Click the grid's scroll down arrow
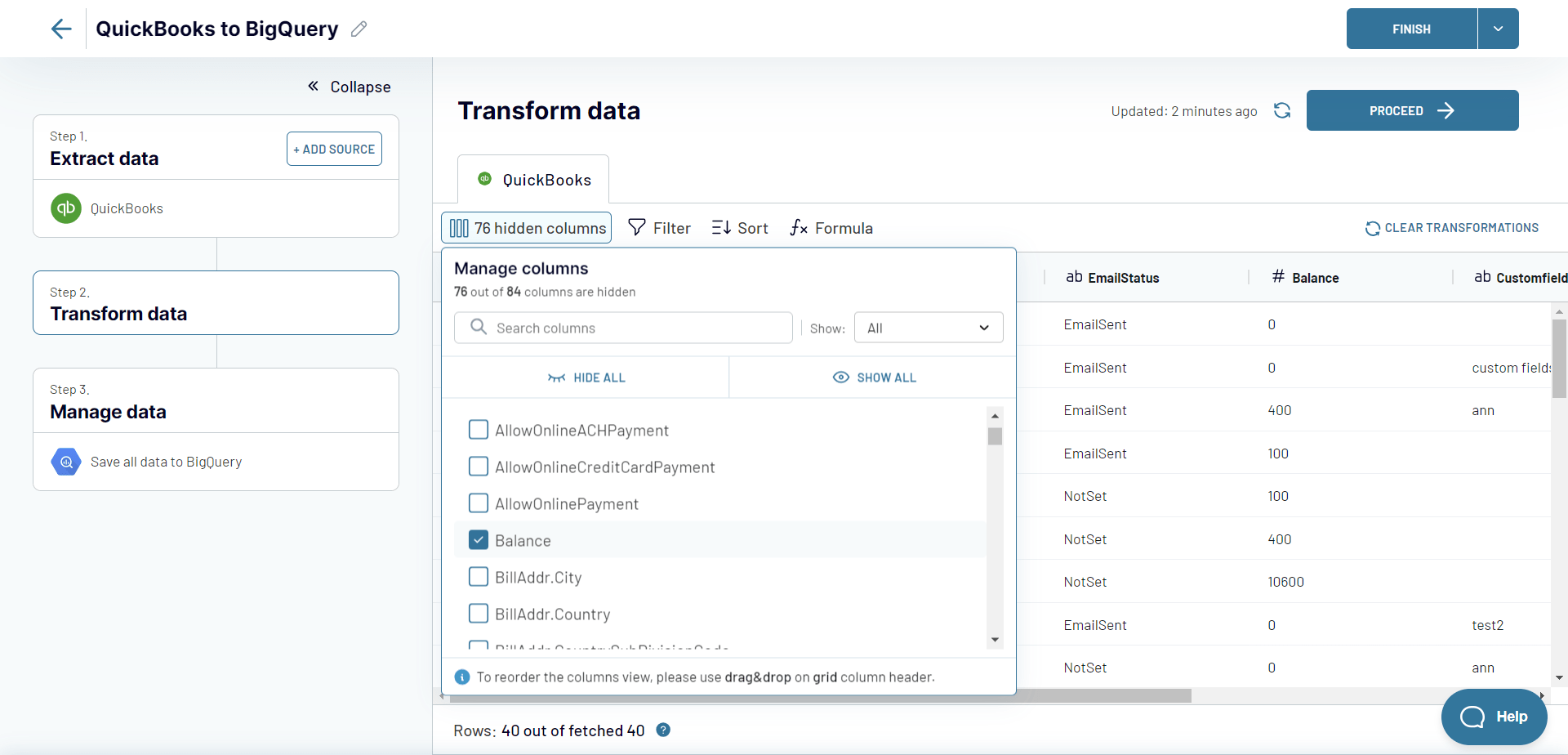The width and height of the screenshot is (1568, 755). click(1559, 677)
